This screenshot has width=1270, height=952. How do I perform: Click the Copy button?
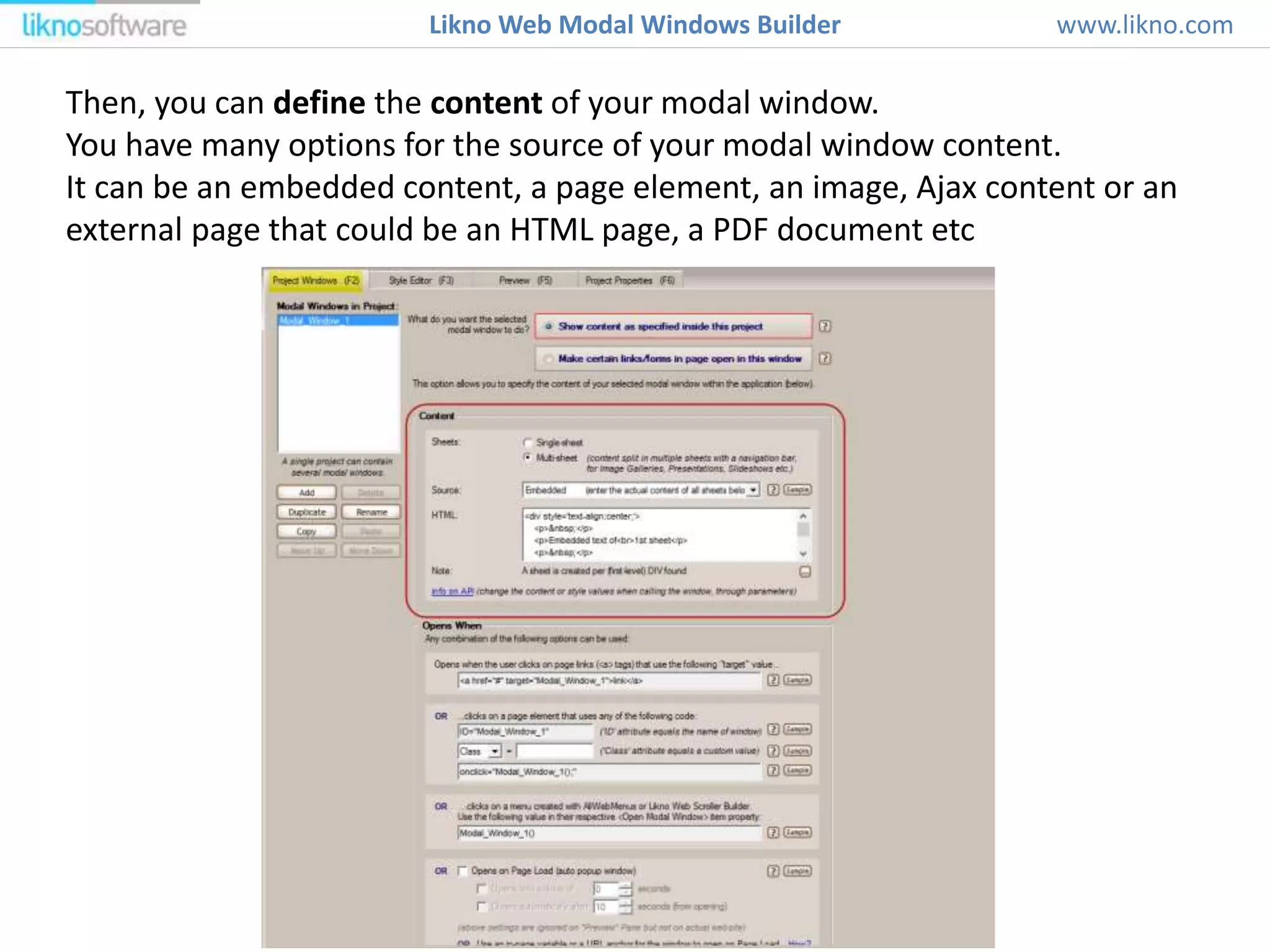coord(307,531)
